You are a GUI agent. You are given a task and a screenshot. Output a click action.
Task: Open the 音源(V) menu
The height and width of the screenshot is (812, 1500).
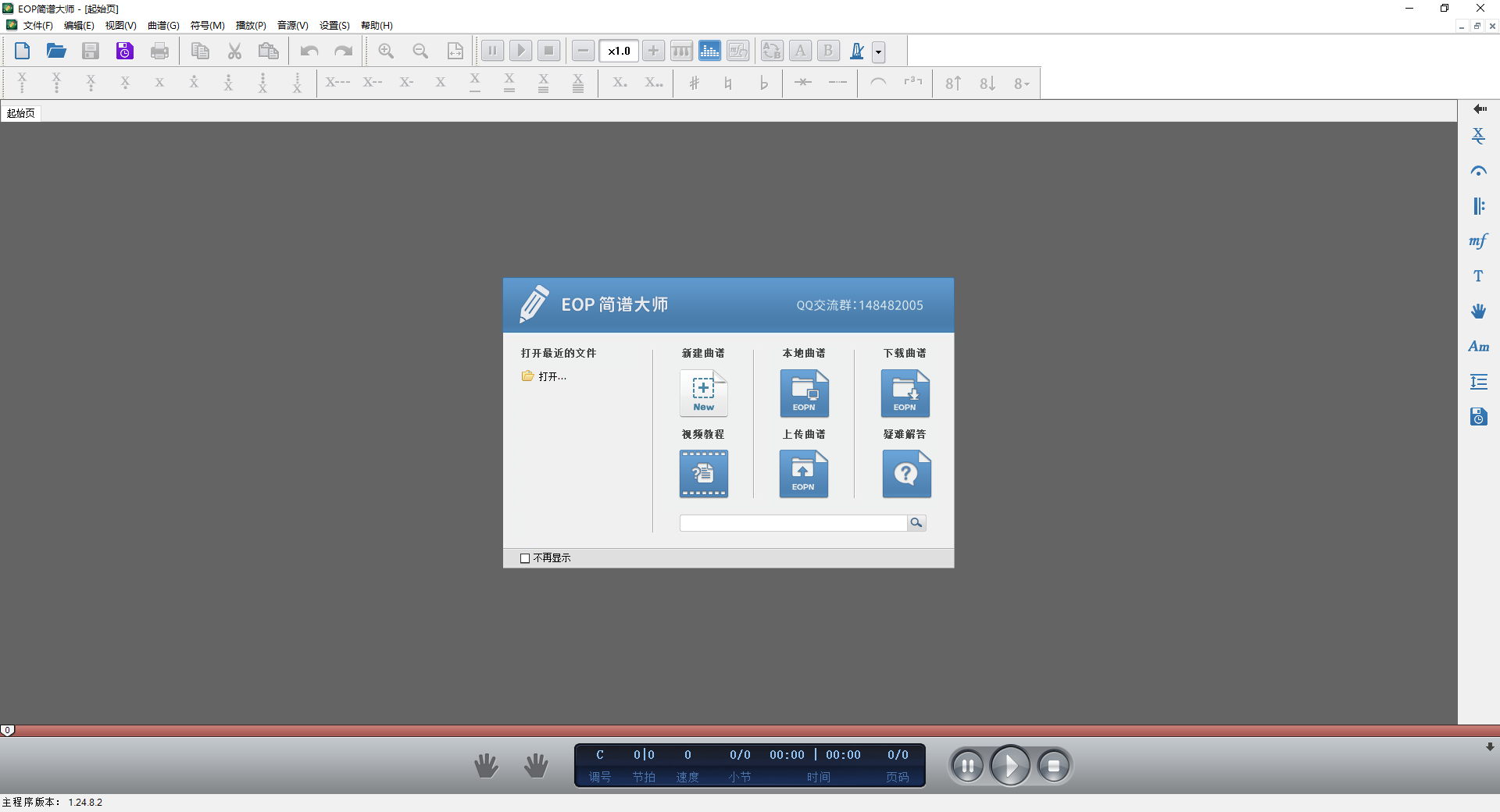[x=292, y=26]
